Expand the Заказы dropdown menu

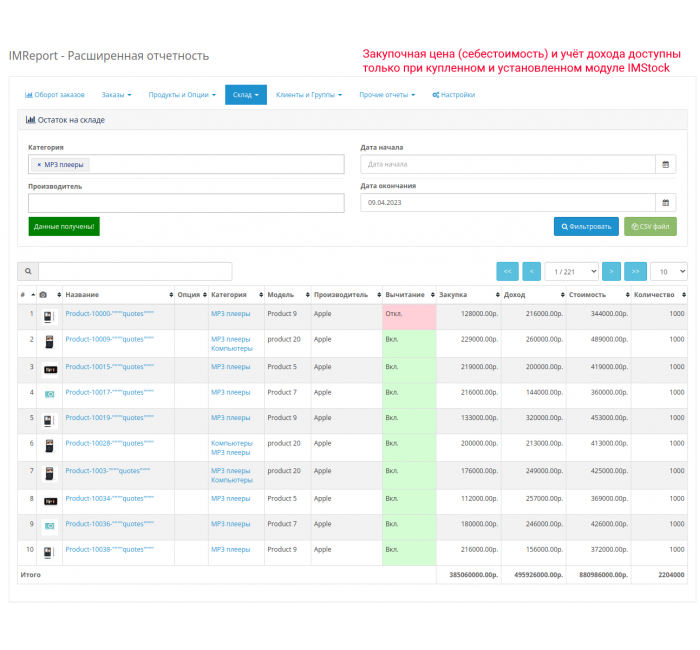pyautogui.click(x=116, y=95)
